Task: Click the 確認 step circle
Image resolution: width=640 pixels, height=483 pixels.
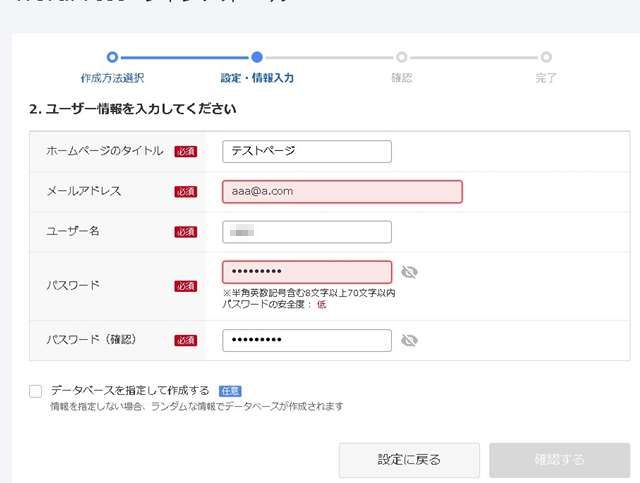Action: coord(401,58)
